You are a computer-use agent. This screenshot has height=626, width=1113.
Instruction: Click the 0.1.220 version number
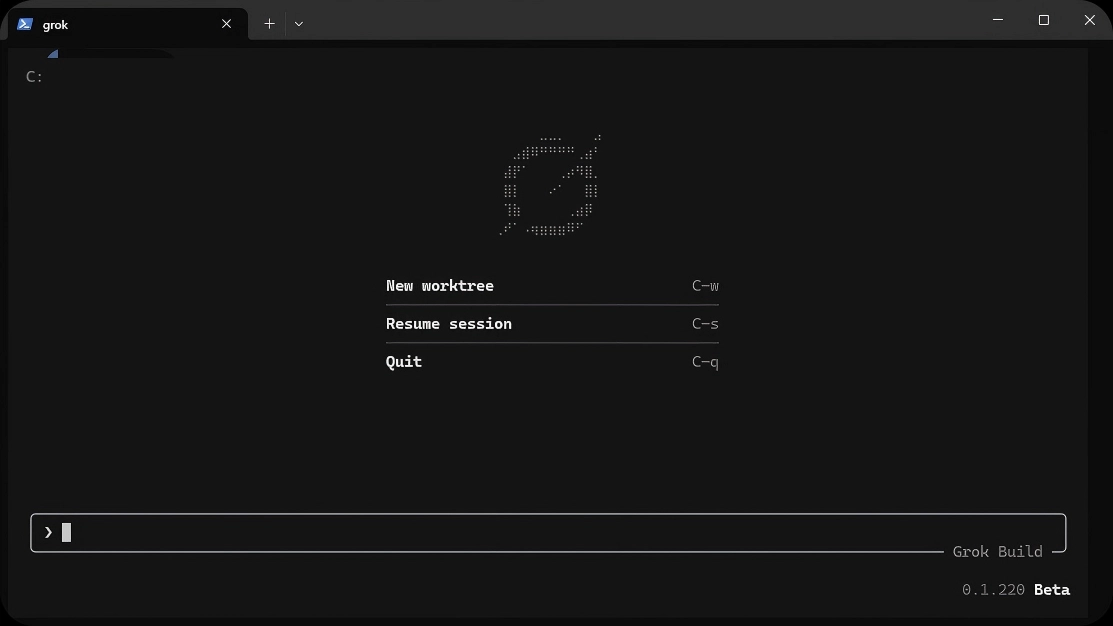click(x=993, y=590)
